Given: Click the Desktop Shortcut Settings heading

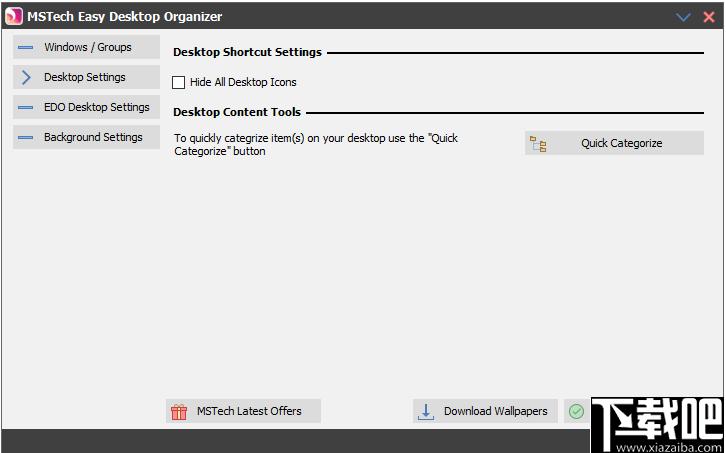Looking at the screenshot, I should 247,52.
